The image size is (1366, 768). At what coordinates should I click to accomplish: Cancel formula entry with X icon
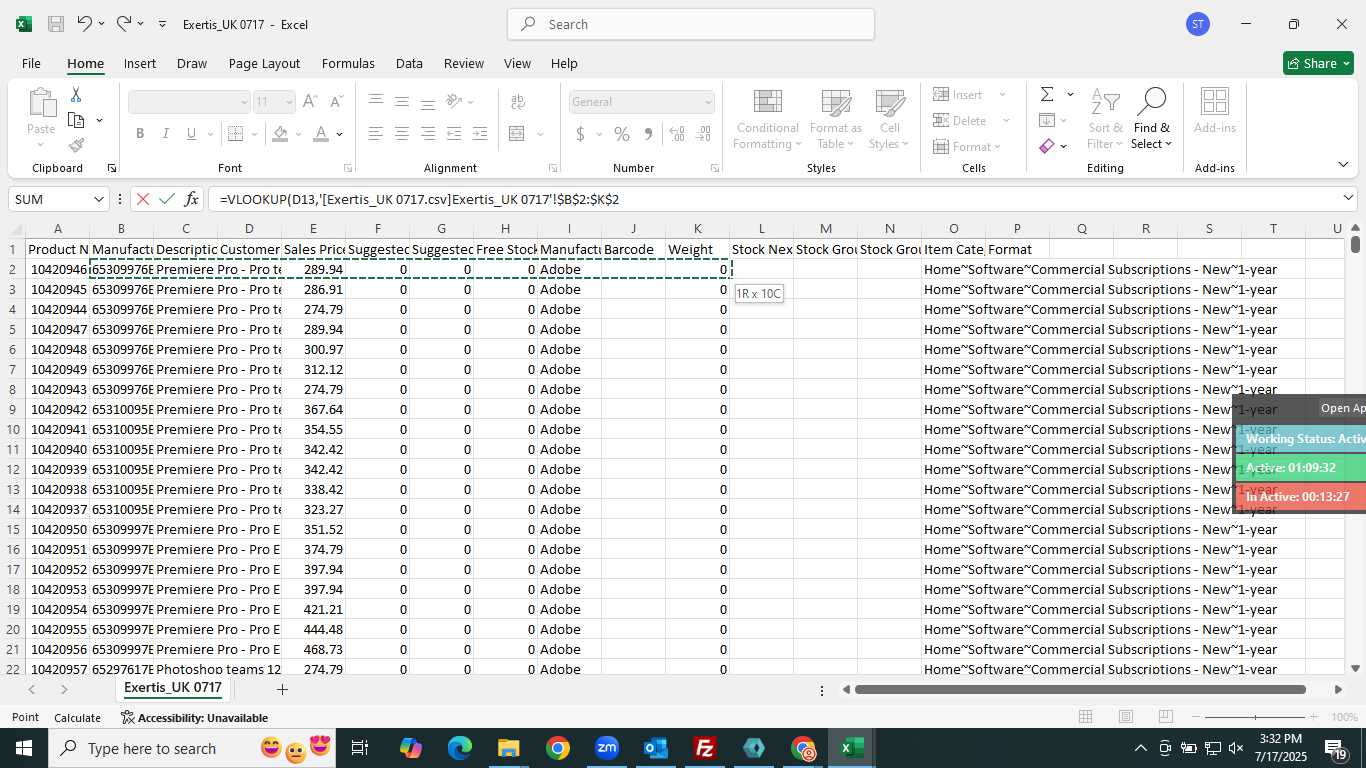(x=143, y=199)
